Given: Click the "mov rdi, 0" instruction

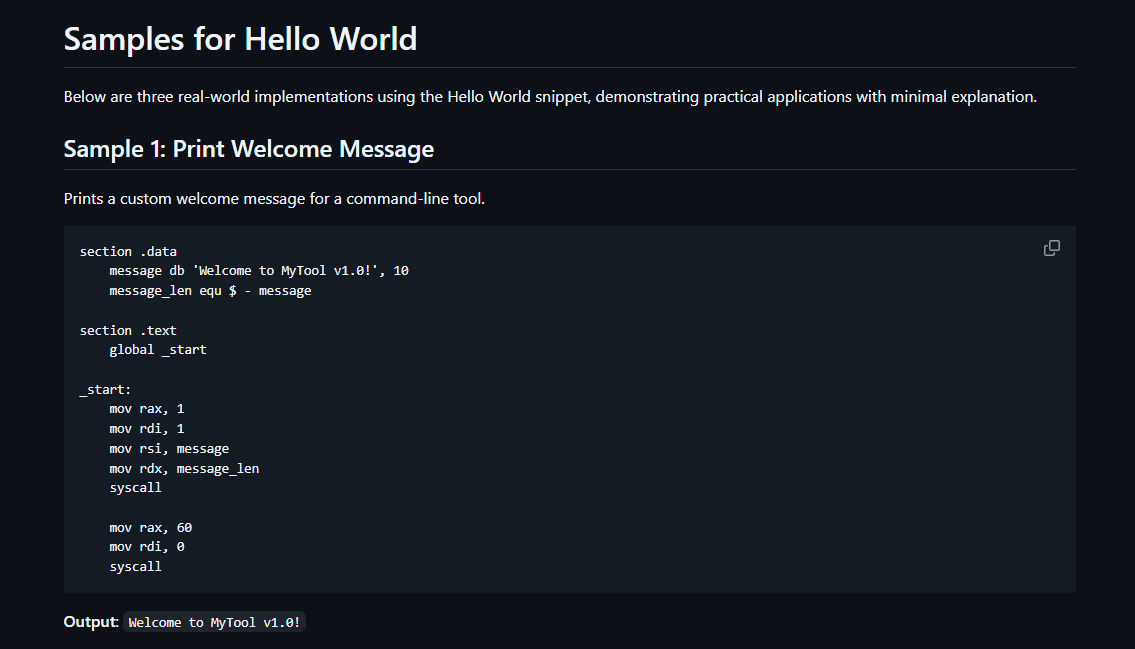Looking at the screenshot, I should click(x=147, y=548).
